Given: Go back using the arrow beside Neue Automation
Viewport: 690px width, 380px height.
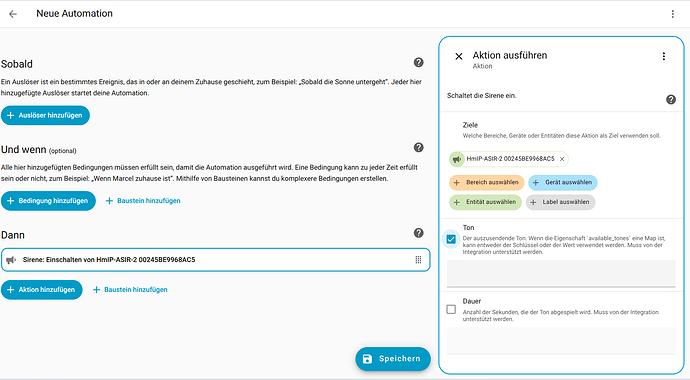Looking at the screenshot, I should coord(13,14).
